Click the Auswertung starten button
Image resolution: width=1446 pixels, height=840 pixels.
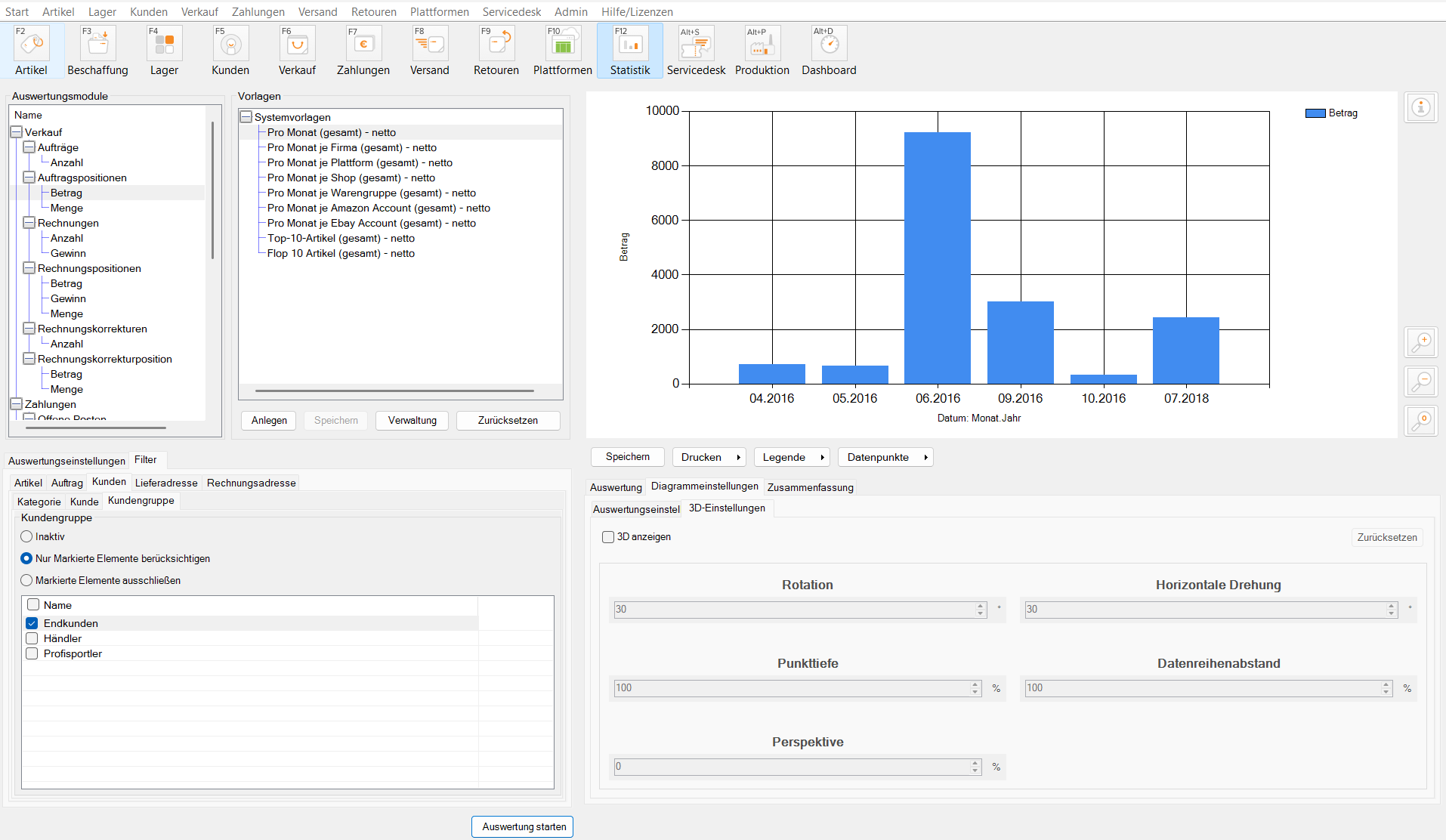tap(523, 826)
